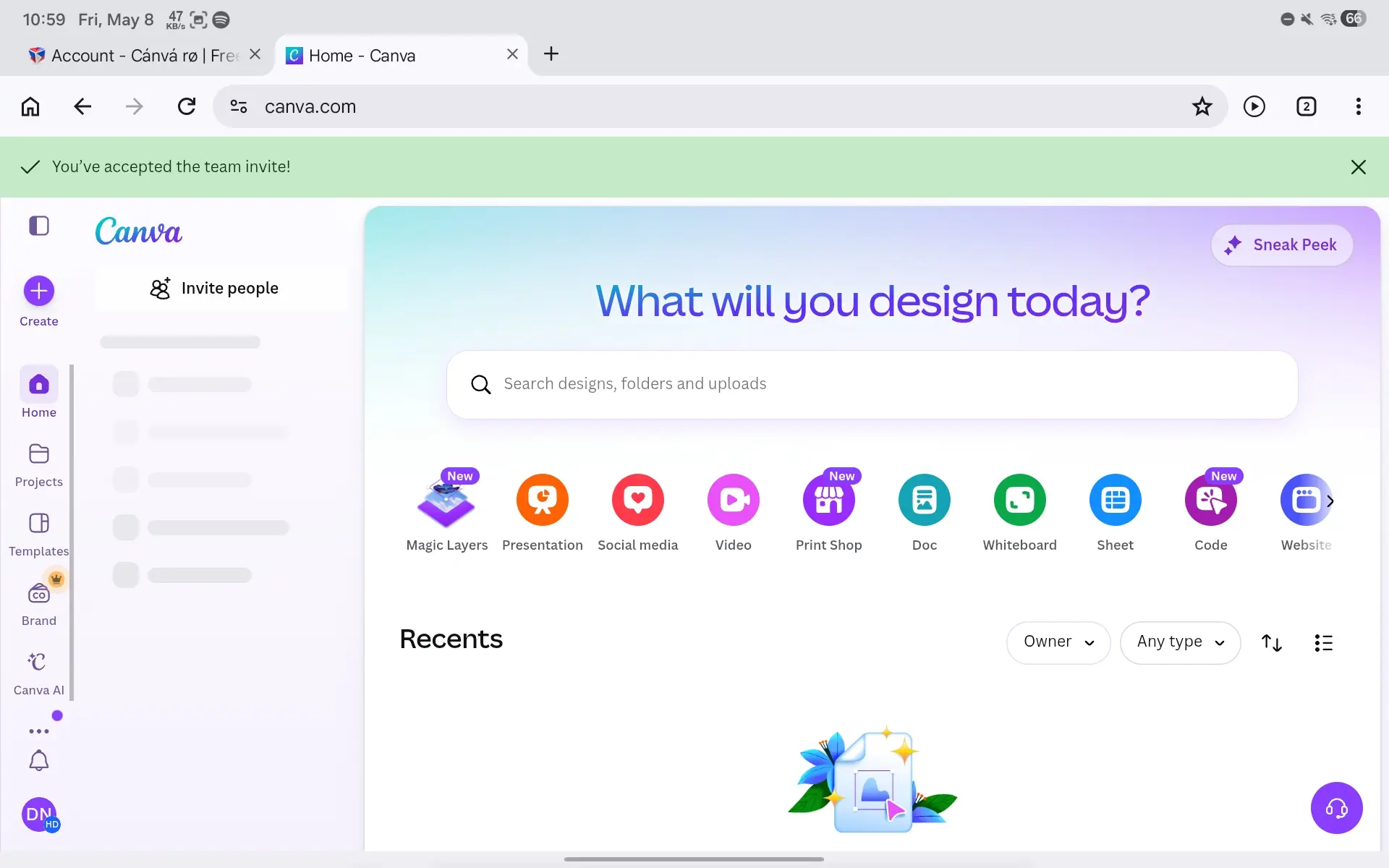1389x868 pixels.
Task: Open notifications bell
Action: click(x=39, y=760)
